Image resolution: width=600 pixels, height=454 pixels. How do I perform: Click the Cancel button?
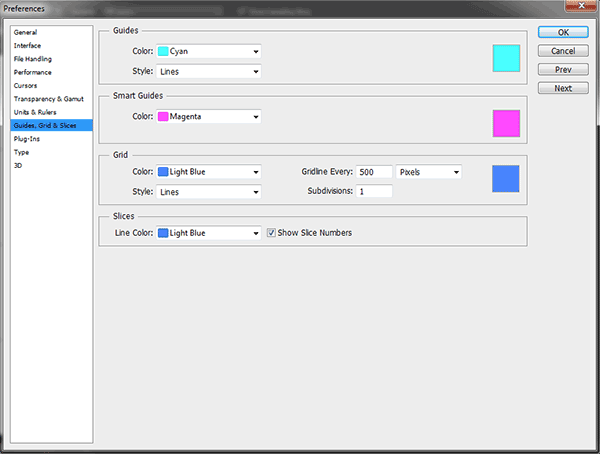click(x=563, y=51)
